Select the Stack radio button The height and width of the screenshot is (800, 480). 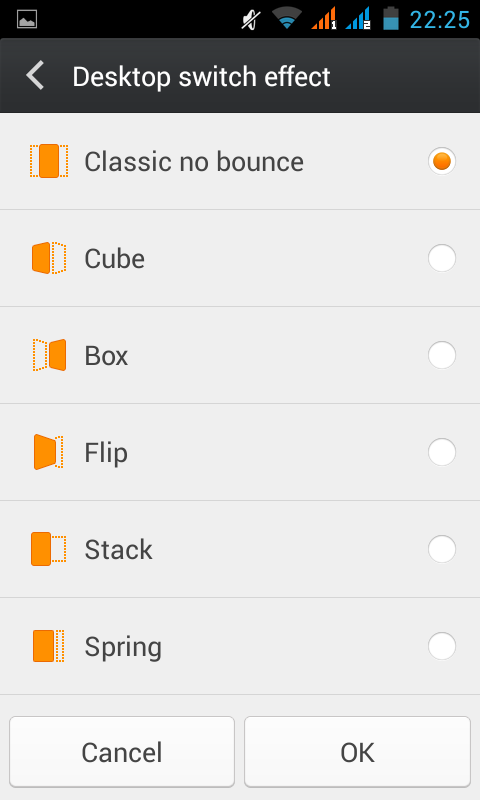click(x=442, y=549)
